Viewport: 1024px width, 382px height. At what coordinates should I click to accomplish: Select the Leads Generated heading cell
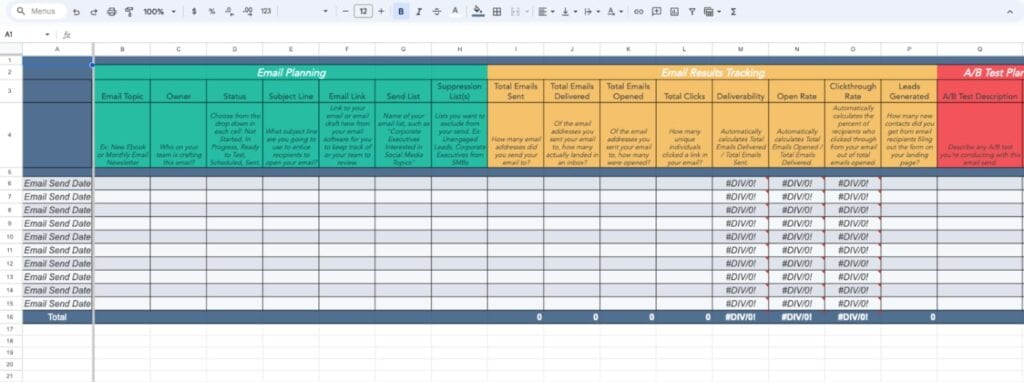pos(908,91)
